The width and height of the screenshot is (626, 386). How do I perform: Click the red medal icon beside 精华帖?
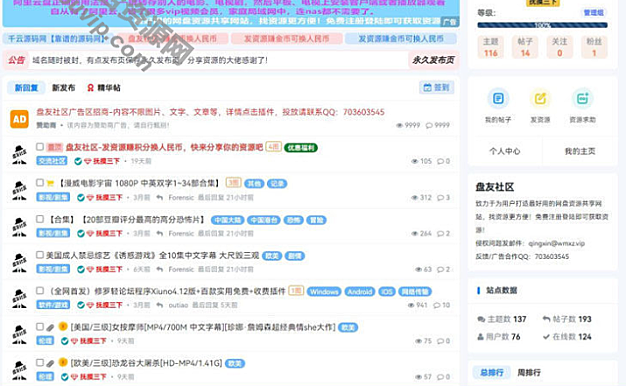pos(90,88)
